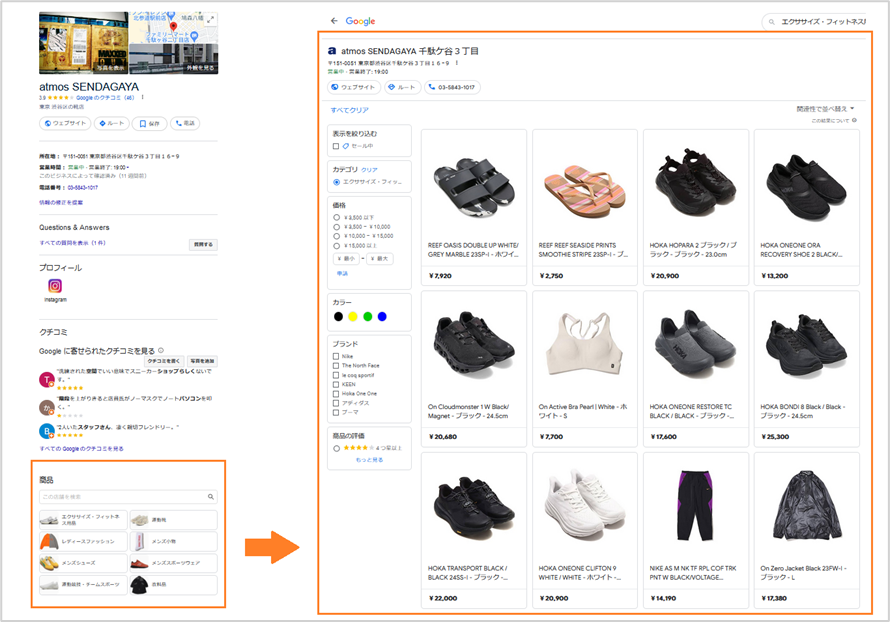Check the Nike brand checkbox
Image resolution: width=890 pixels, height=622 pixels.
click(336, 356)
